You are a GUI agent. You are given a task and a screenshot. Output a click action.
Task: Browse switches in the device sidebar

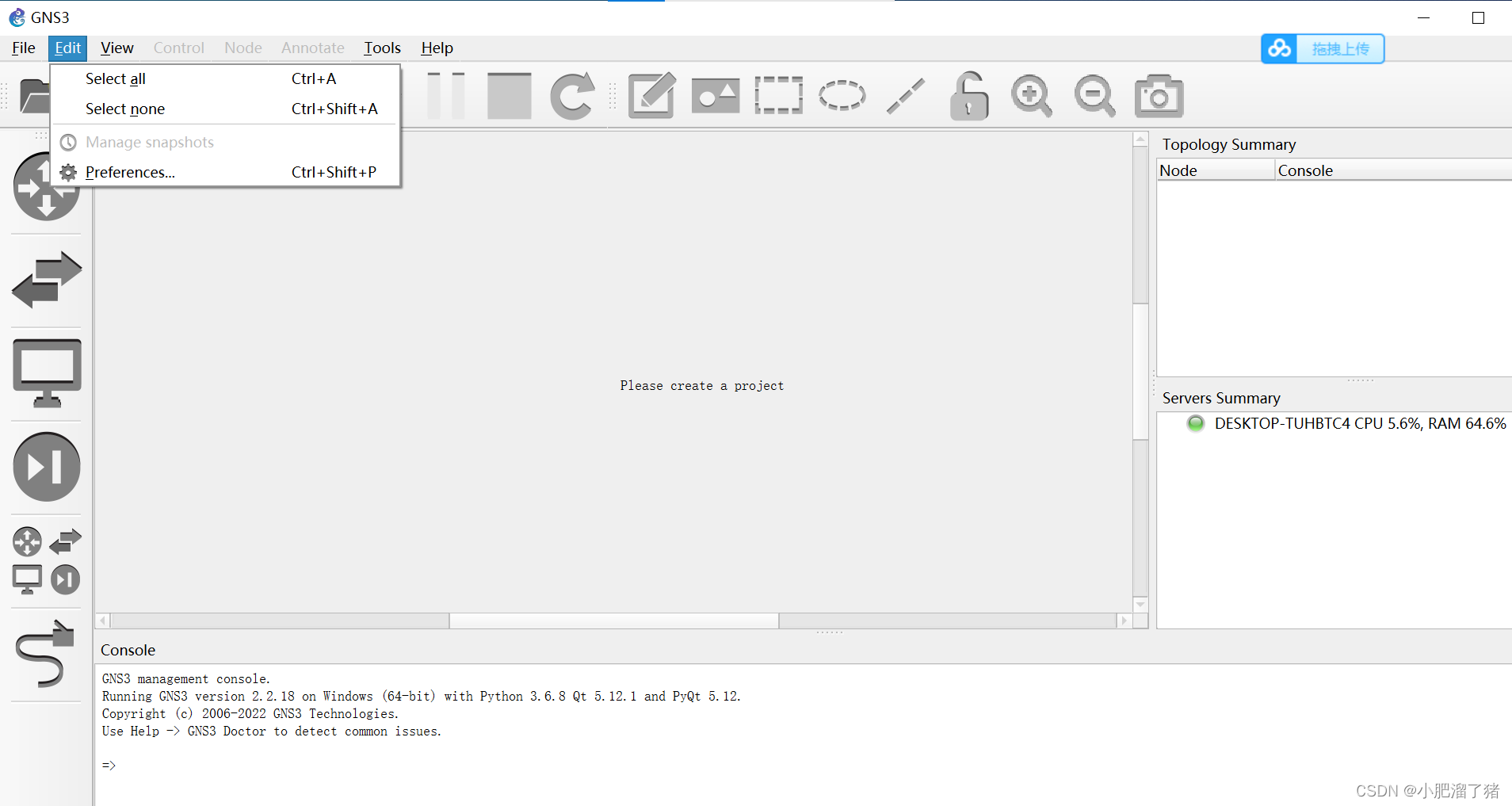point(46,280)
